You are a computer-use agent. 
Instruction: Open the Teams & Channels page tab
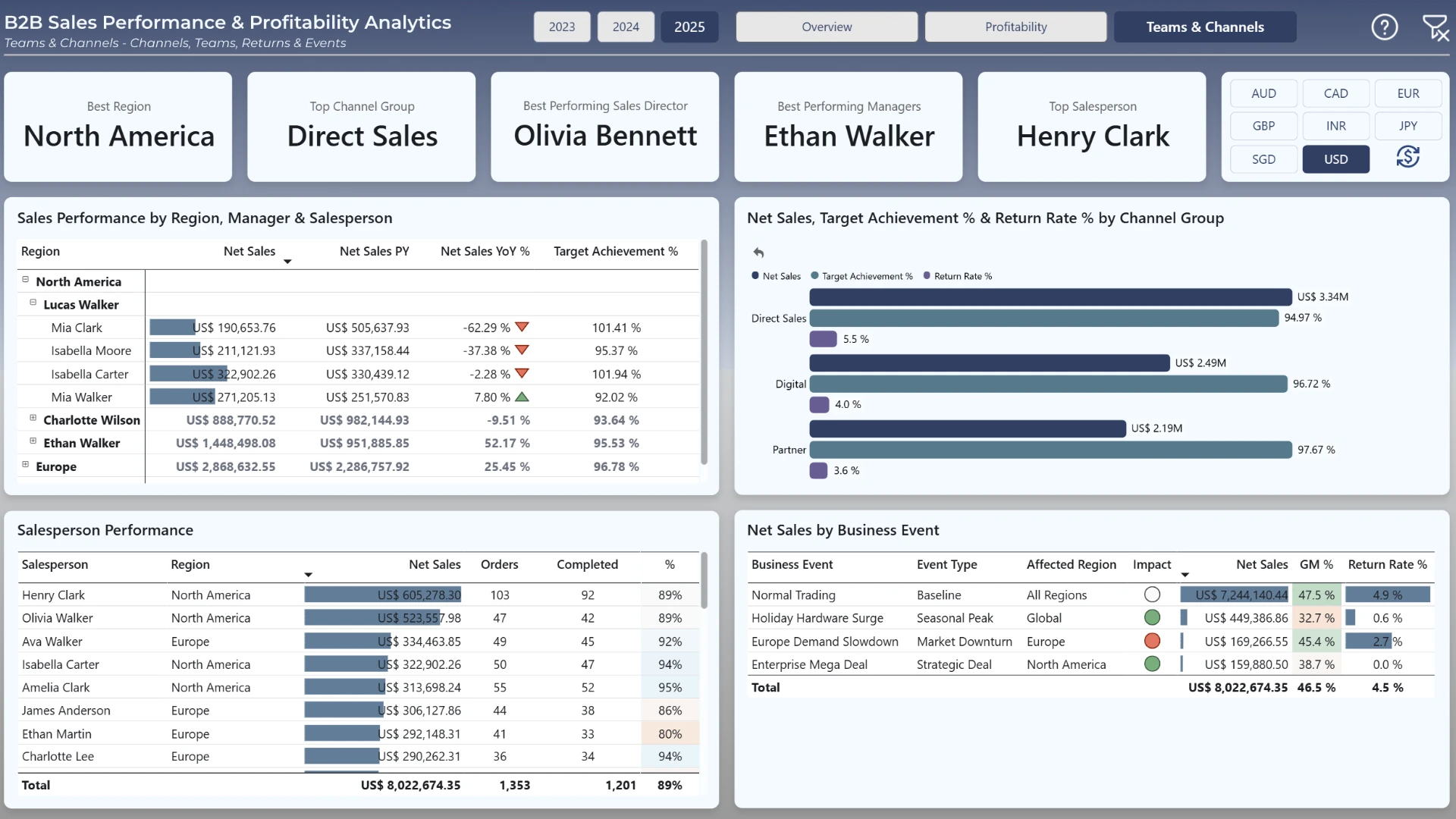click(x=1204, y=27)
